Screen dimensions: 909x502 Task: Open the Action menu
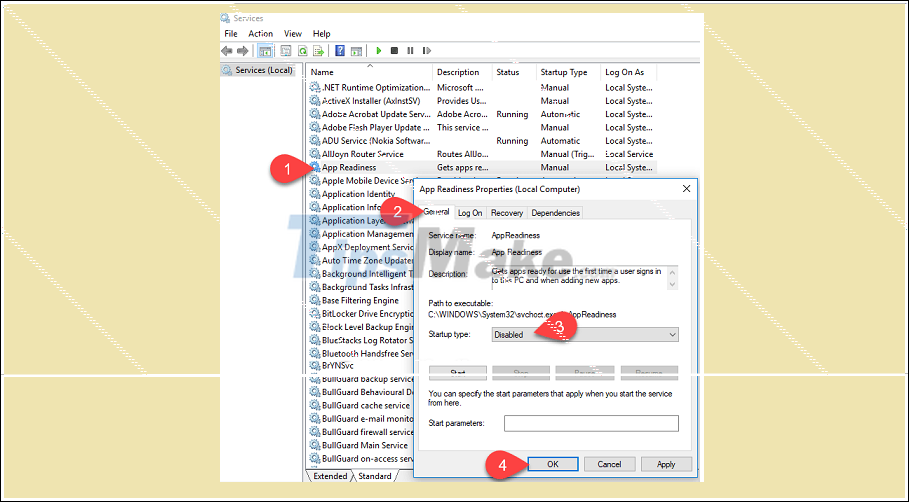pos(260,34)
